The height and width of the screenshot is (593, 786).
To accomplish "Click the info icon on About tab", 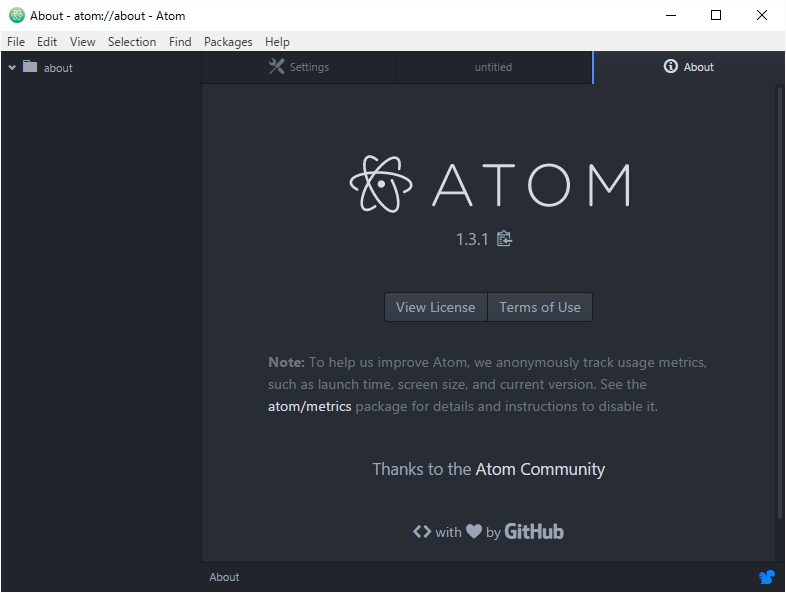I will (670, 66).
